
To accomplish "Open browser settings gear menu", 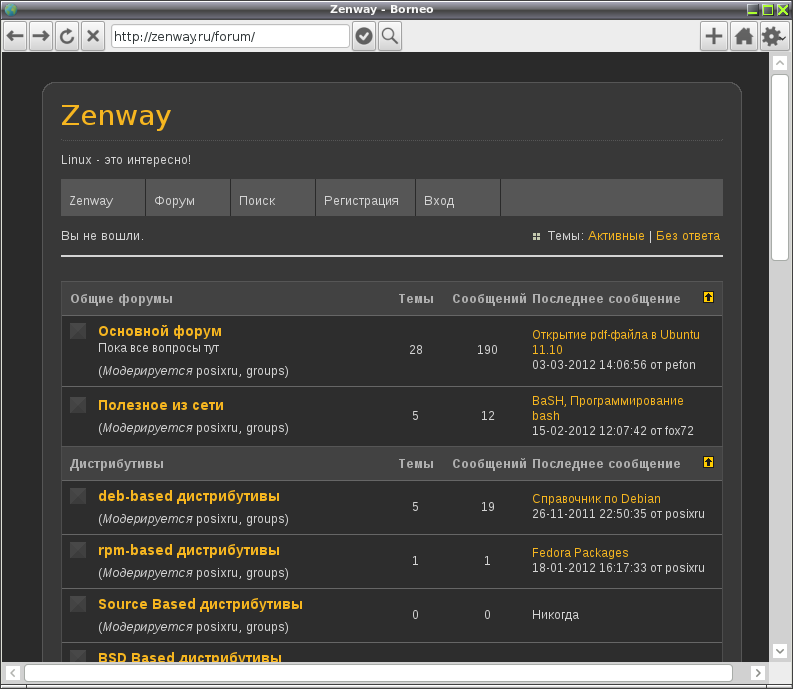I will coord(774,36).
